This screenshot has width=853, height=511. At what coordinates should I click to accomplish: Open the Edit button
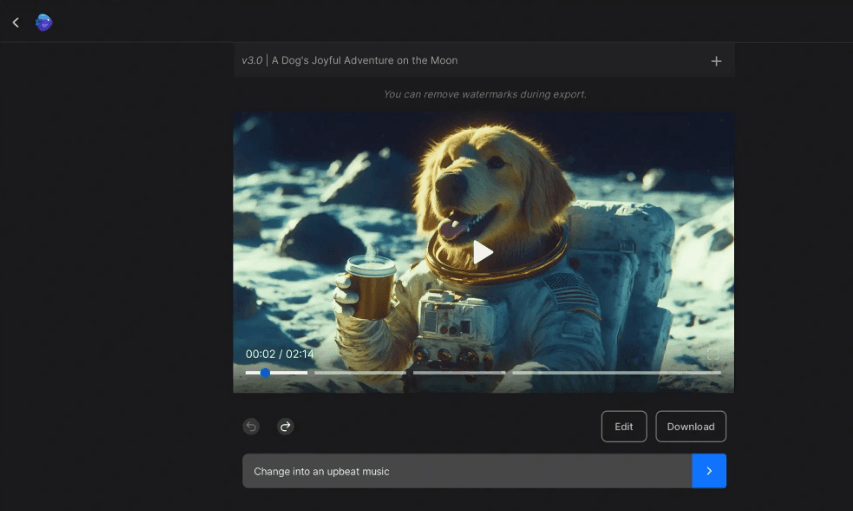[x=623, y=426]
